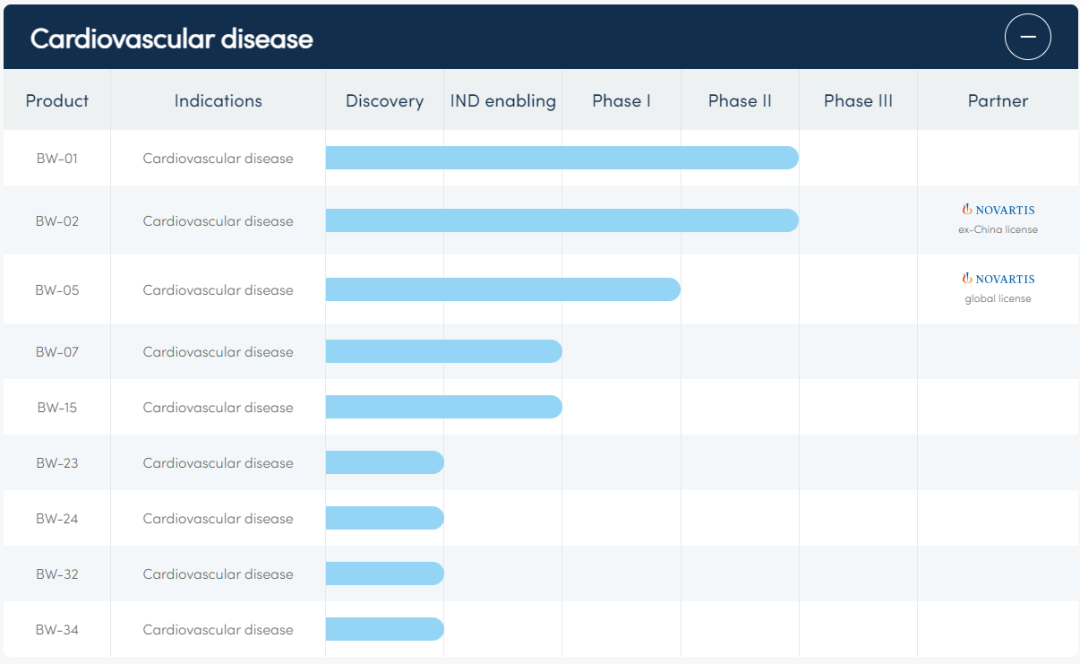Screen dimensions: 1080x664
Task: Click the BW-15 progress bar
Action: pos(443,407)
